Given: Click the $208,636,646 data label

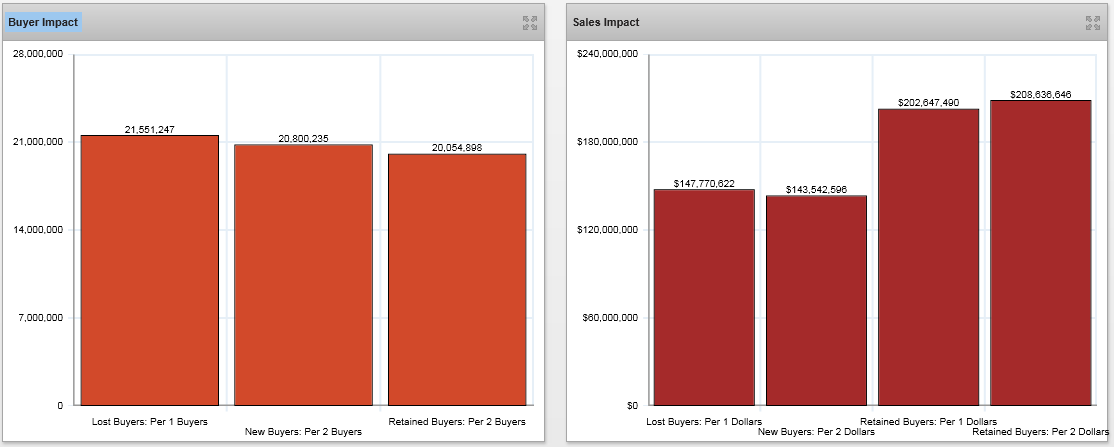Looking at the screenshot, I should tap(1041, 95).
